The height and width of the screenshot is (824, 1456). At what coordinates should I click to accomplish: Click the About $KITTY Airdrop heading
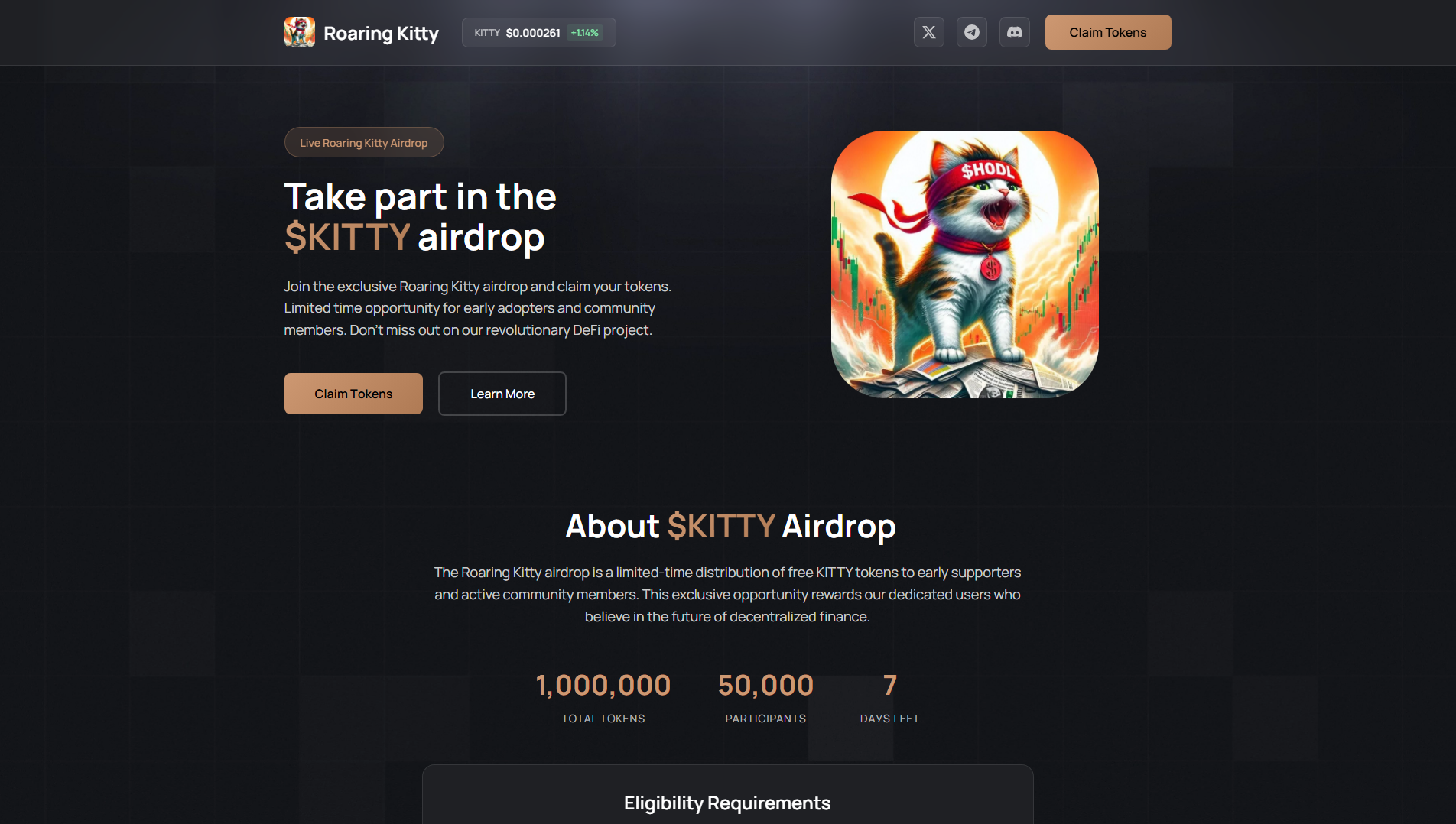click(x=730, y=526)
